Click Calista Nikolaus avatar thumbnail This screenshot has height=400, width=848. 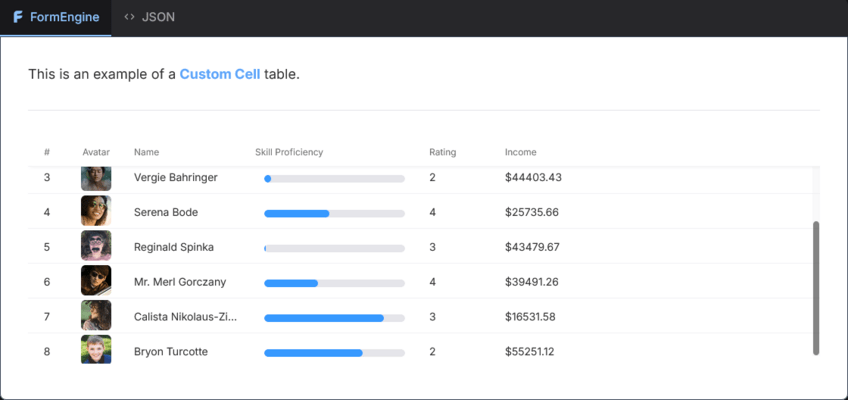(96, 315)
